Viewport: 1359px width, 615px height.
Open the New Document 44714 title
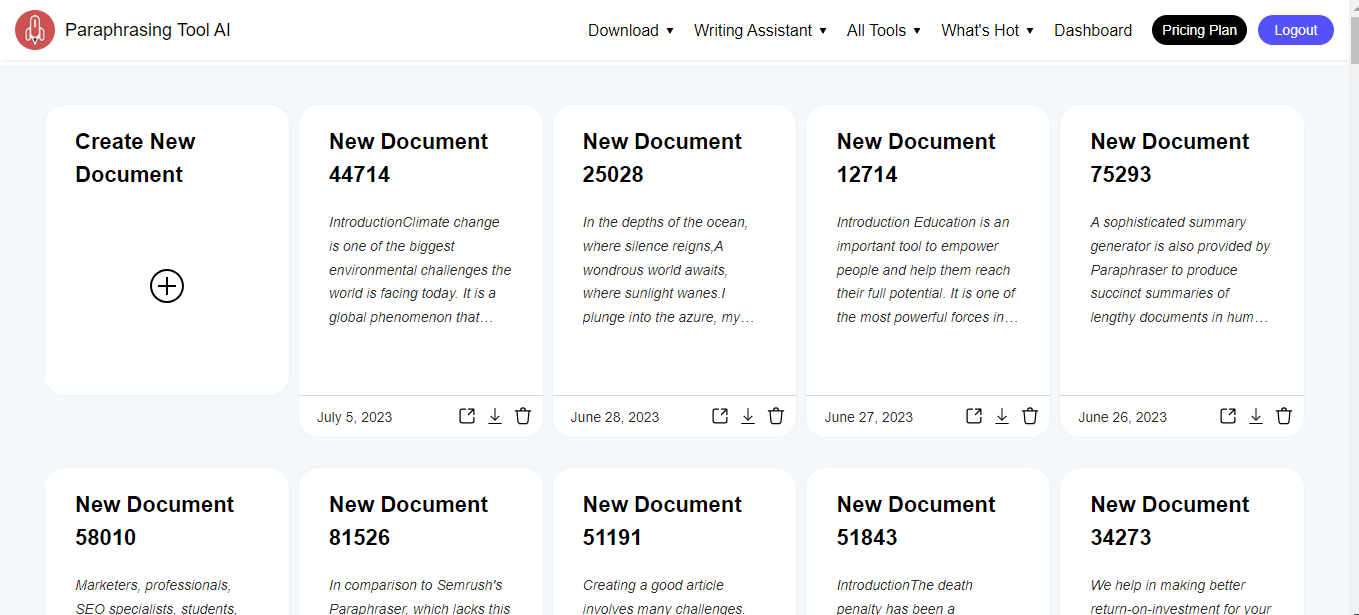(x=408, y=158)
